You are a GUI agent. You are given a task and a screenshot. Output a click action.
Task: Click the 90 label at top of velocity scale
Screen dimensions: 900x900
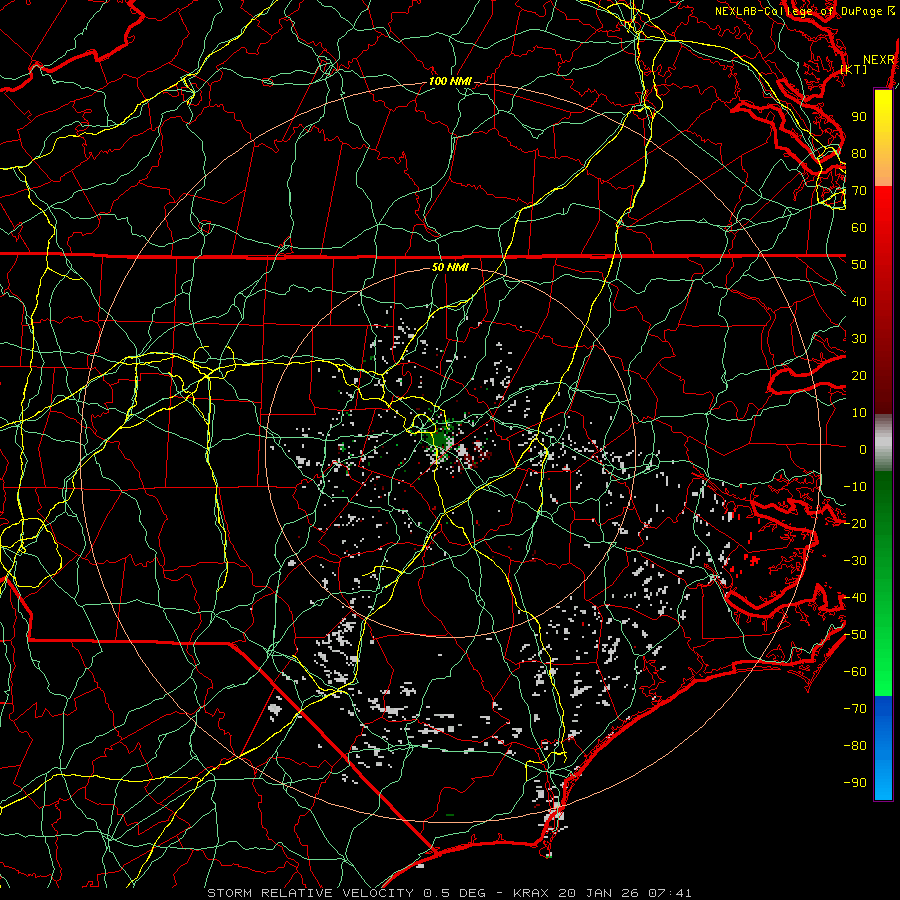click(859, 117)
